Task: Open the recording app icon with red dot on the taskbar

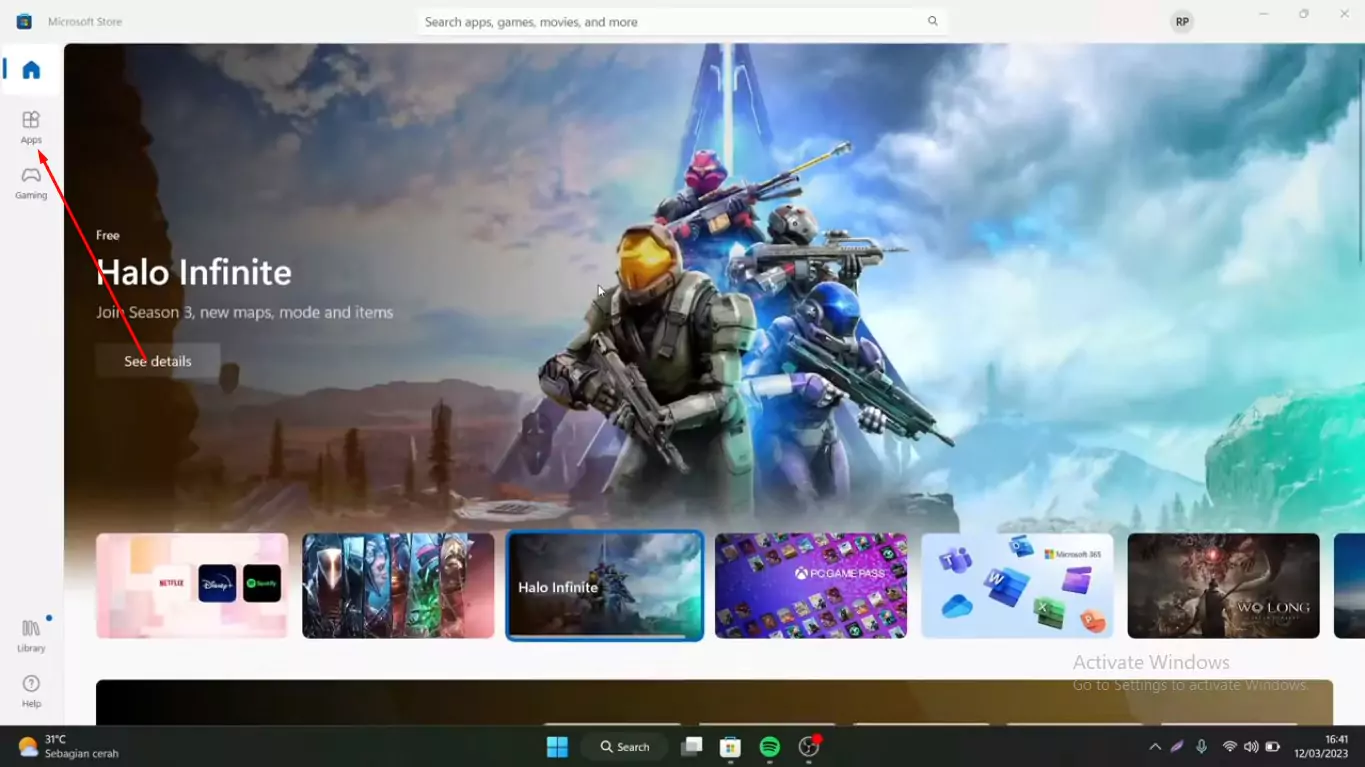Action: pyautogui.click(x=809, y=747)
